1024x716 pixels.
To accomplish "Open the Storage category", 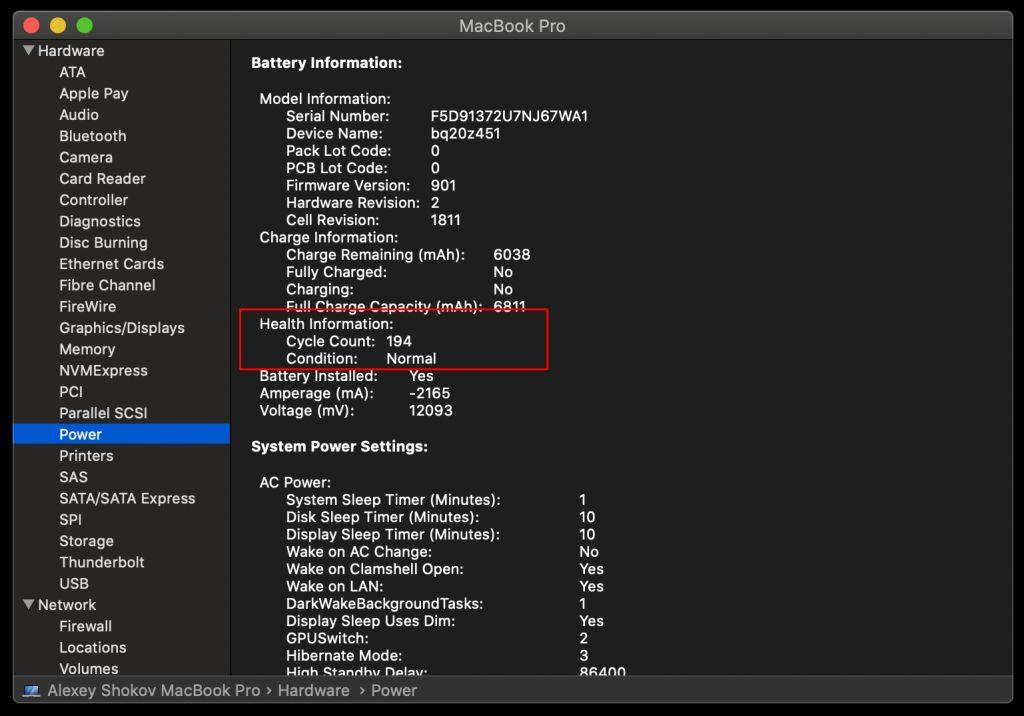I will click(86, 541).
